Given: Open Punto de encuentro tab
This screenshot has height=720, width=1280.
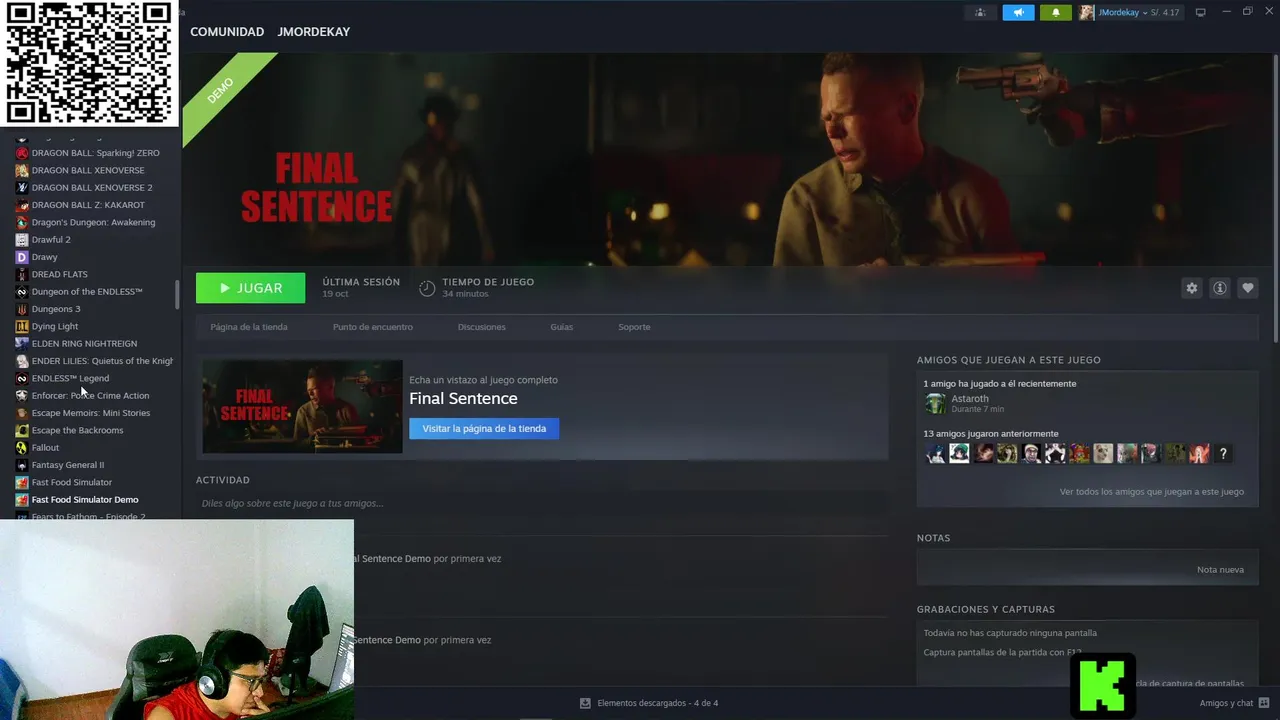Looking at the screenshot, I should pyautogui.click(x=373, y=327).
